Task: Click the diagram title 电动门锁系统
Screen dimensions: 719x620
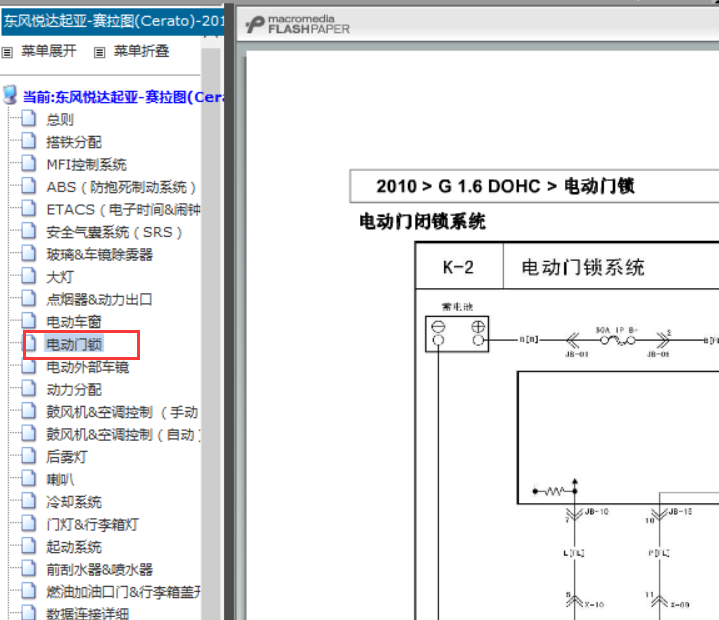Action: [583, 267]
